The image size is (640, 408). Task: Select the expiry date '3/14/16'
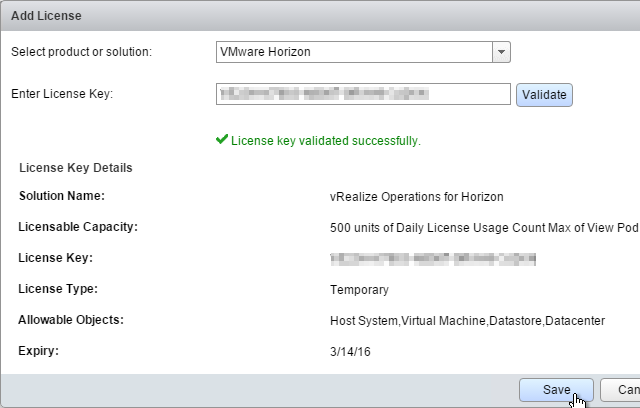point(350,352)
